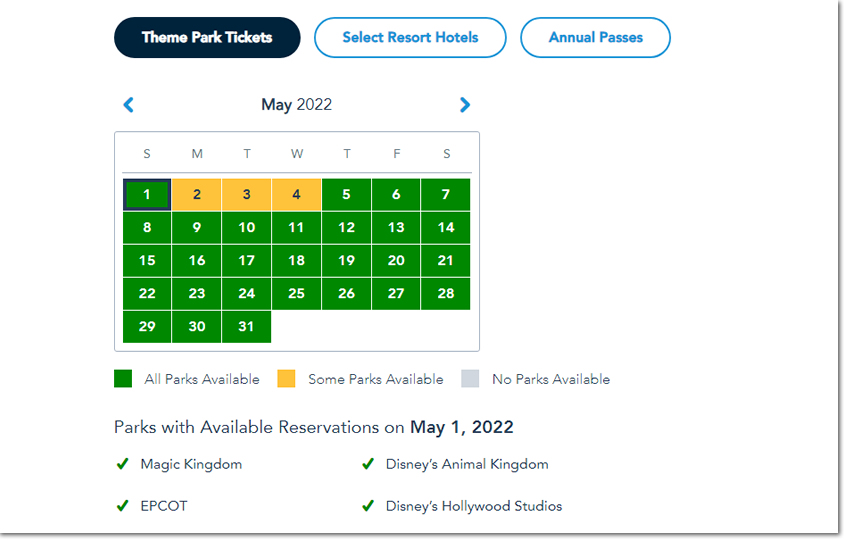845x540 pixels.
Task: Open the Annual Passes tab
Action: 595,37
